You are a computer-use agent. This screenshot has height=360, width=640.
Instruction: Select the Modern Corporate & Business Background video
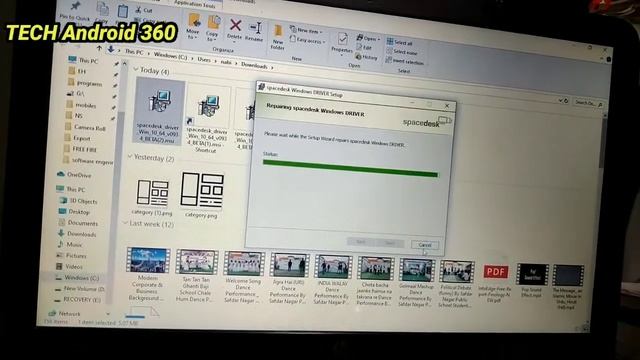click(147, 274)
